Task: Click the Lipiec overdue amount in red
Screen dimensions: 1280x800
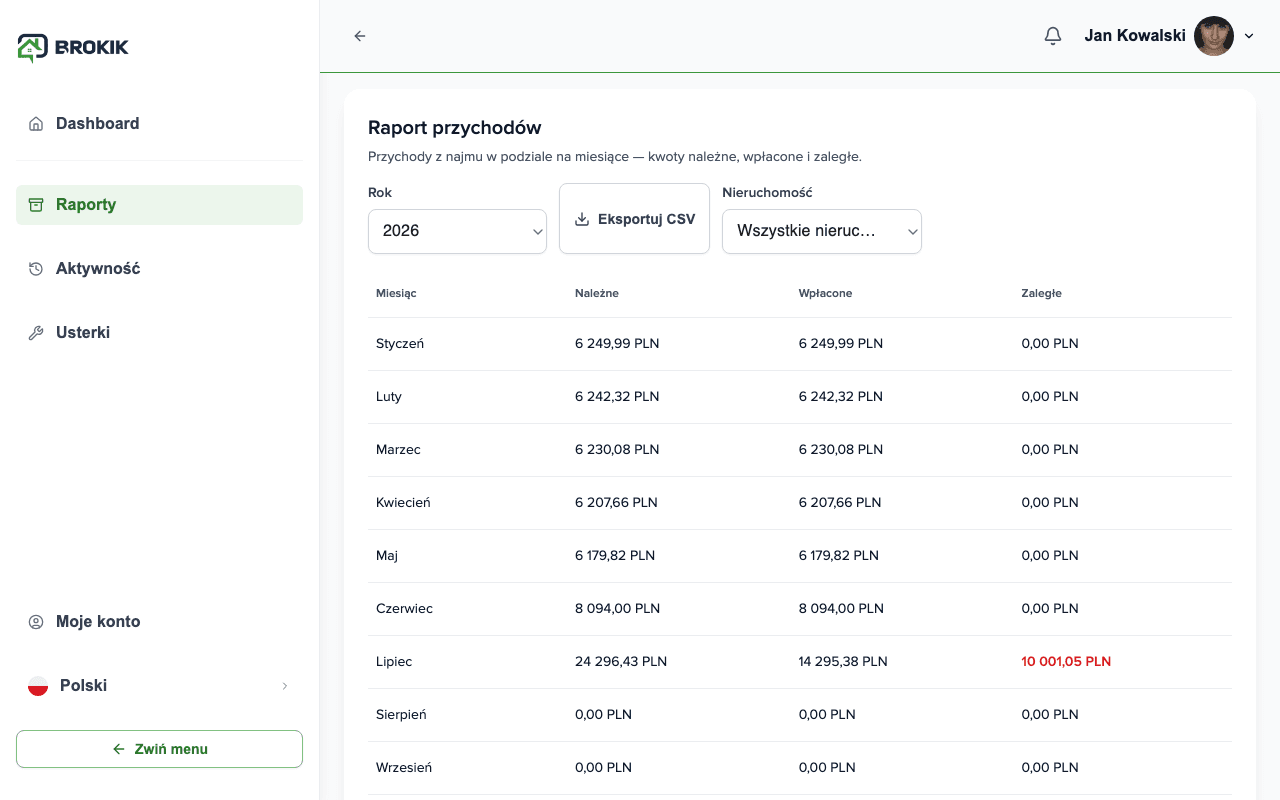Action: [1066, 662]
